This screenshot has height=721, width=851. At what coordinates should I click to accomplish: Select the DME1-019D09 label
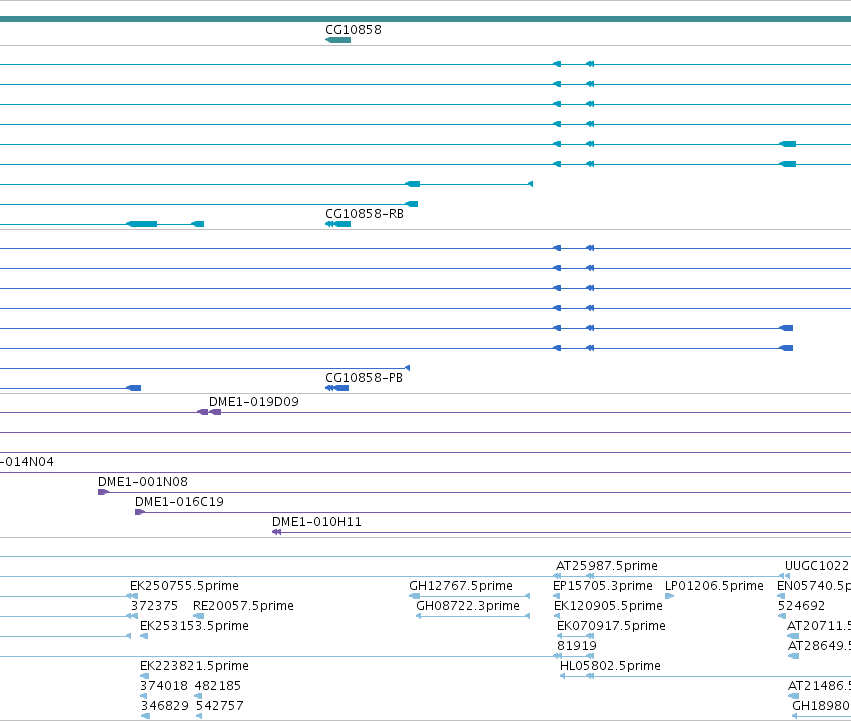253,402
